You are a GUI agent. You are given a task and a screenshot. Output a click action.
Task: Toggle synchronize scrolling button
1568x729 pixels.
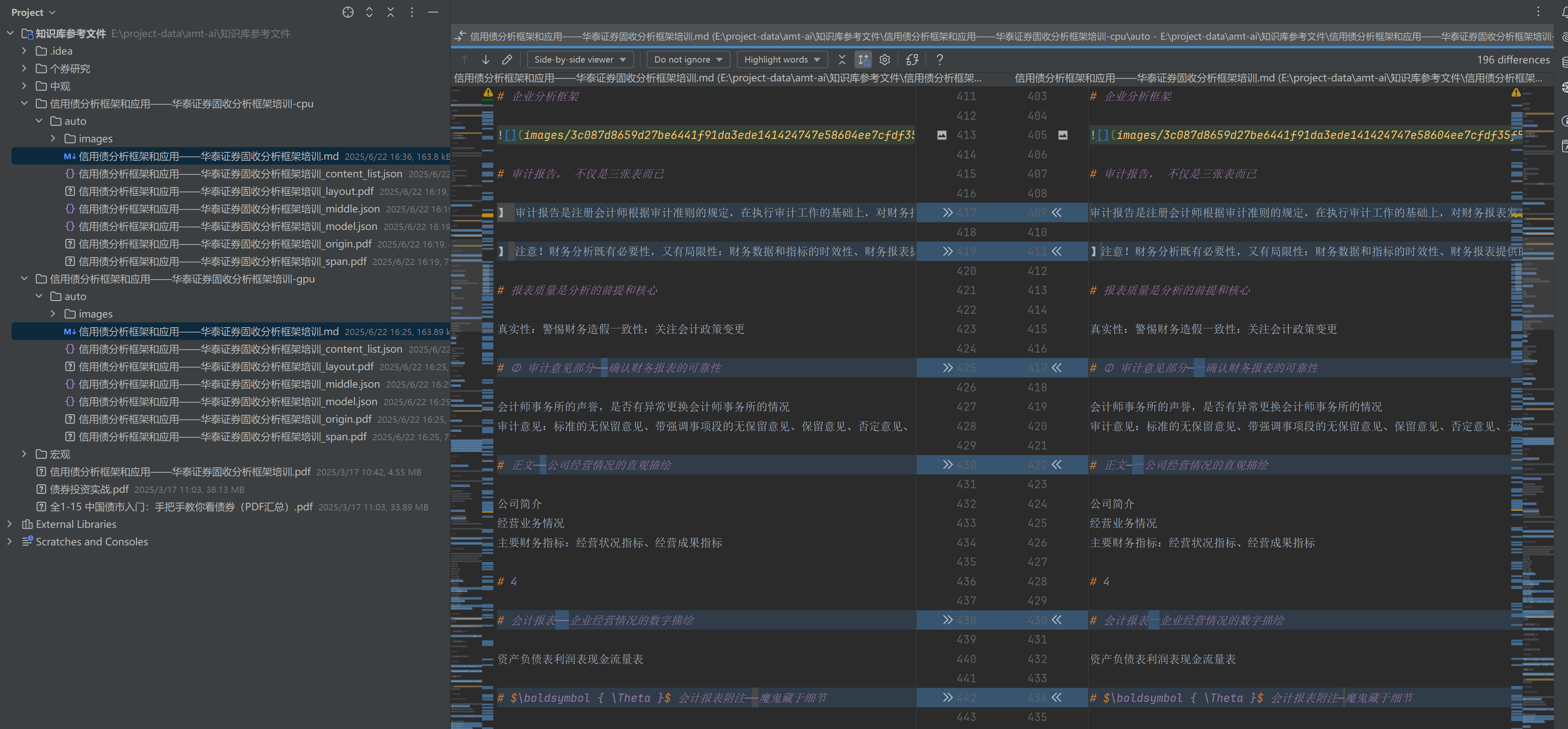tap(863, 60)
